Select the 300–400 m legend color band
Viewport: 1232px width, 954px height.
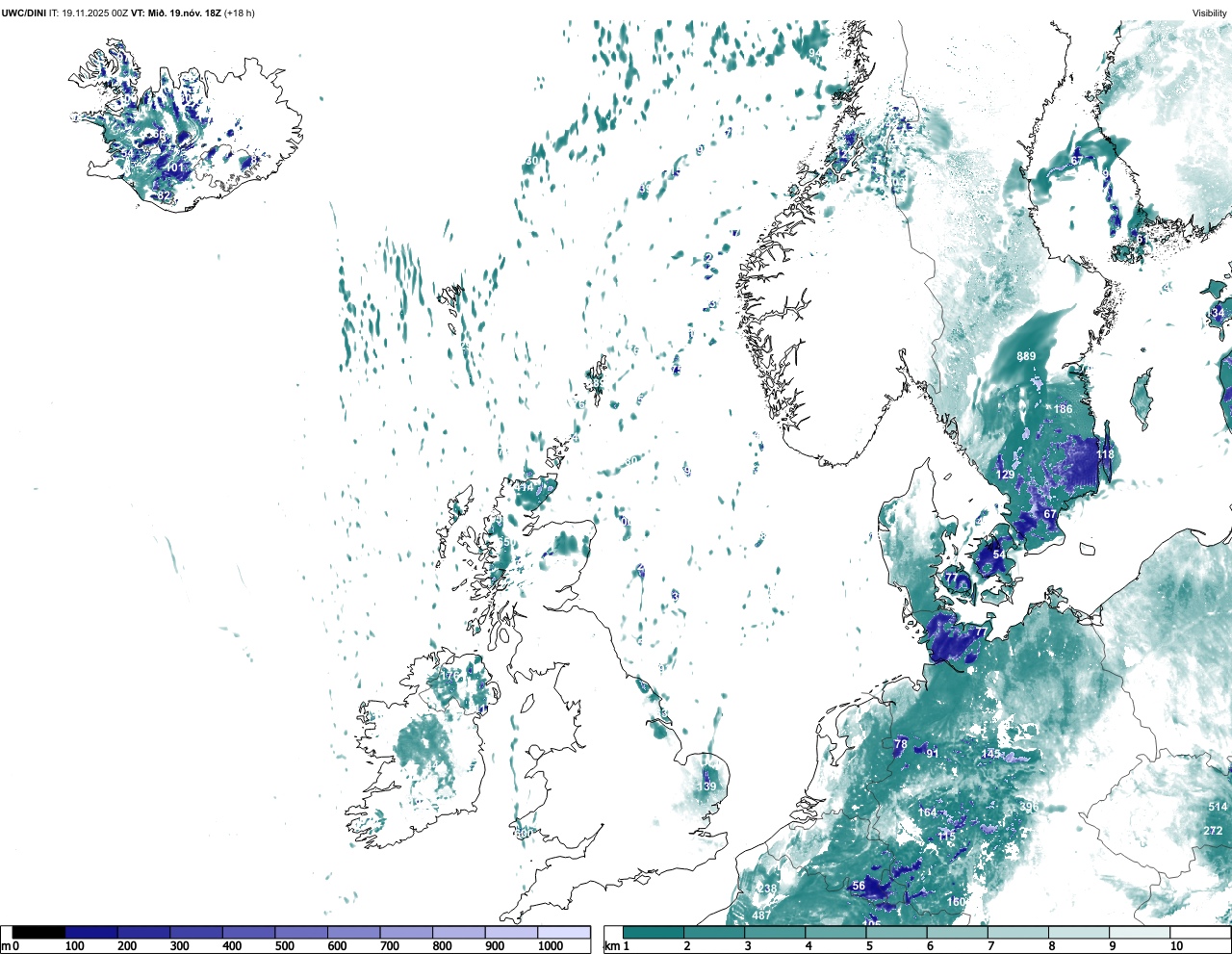click(x=196, y=932)
